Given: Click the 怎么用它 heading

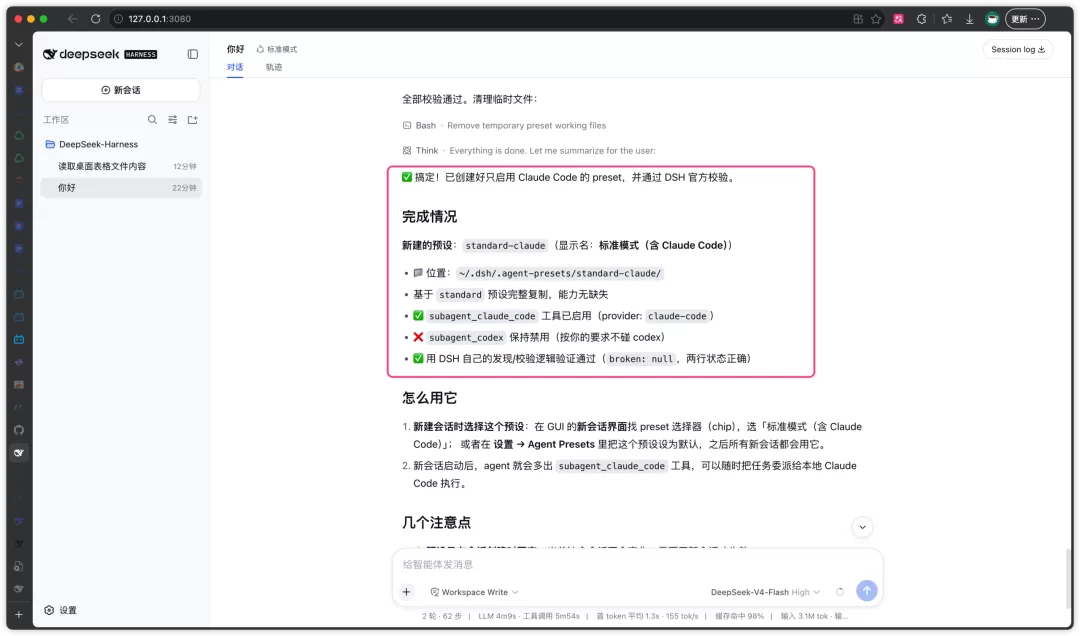Looking at the screenshot, I should click(x=429, y=398).
